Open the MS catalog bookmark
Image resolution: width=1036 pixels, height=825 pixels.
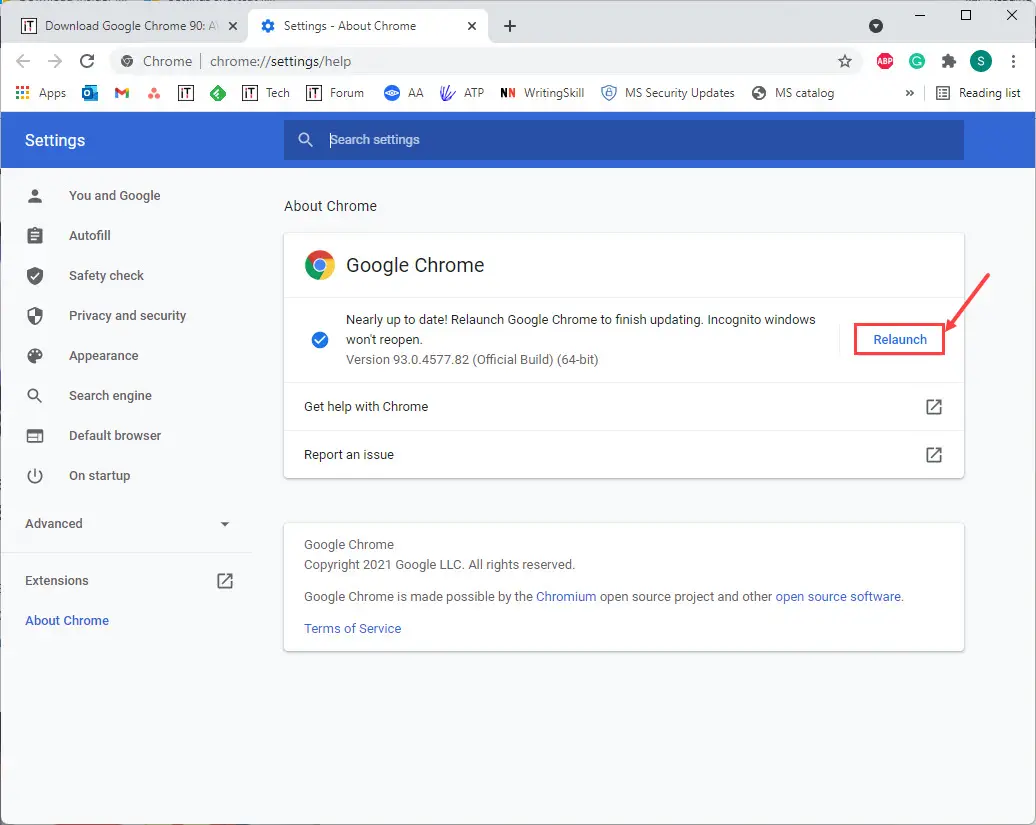point(793,93)
